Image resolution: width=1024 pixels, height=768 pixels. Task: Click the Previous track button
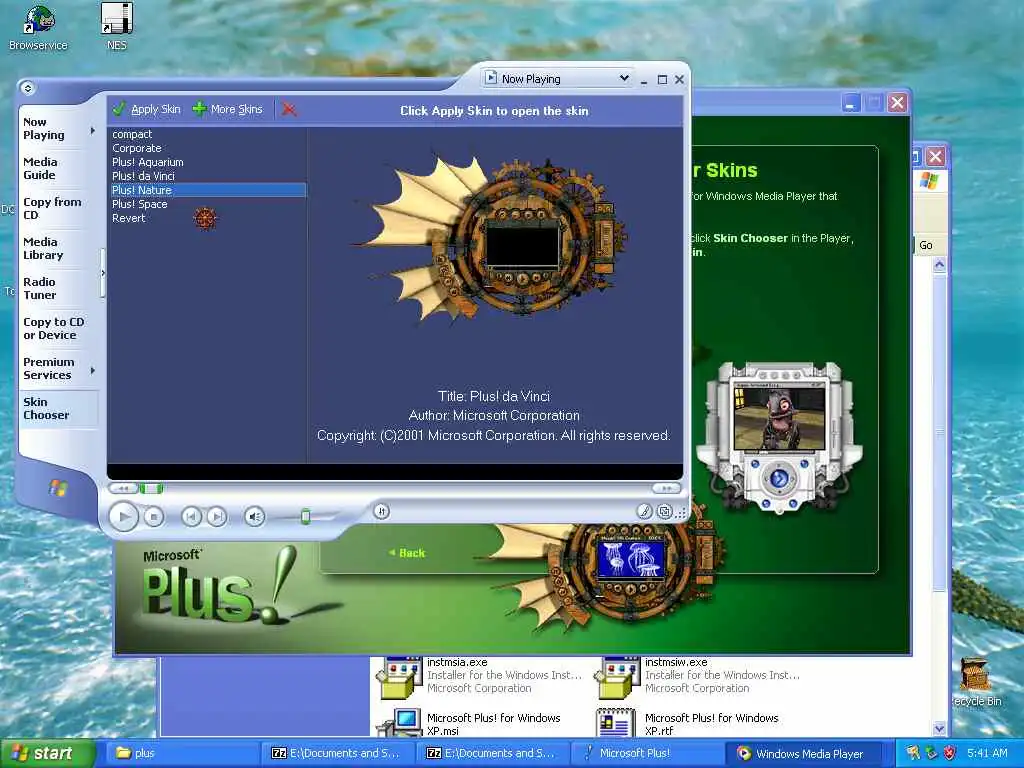tap(191, 517)
